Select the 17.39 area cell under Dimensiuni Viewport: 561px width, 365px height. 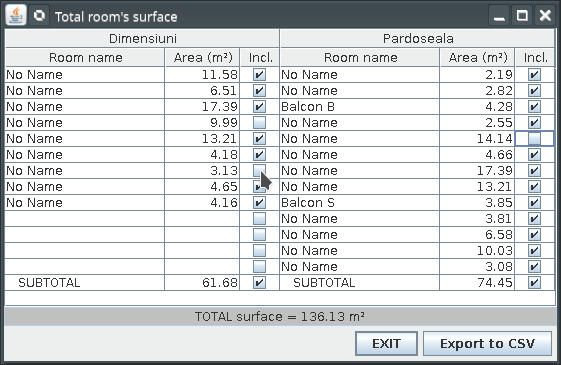pos(202,107)
